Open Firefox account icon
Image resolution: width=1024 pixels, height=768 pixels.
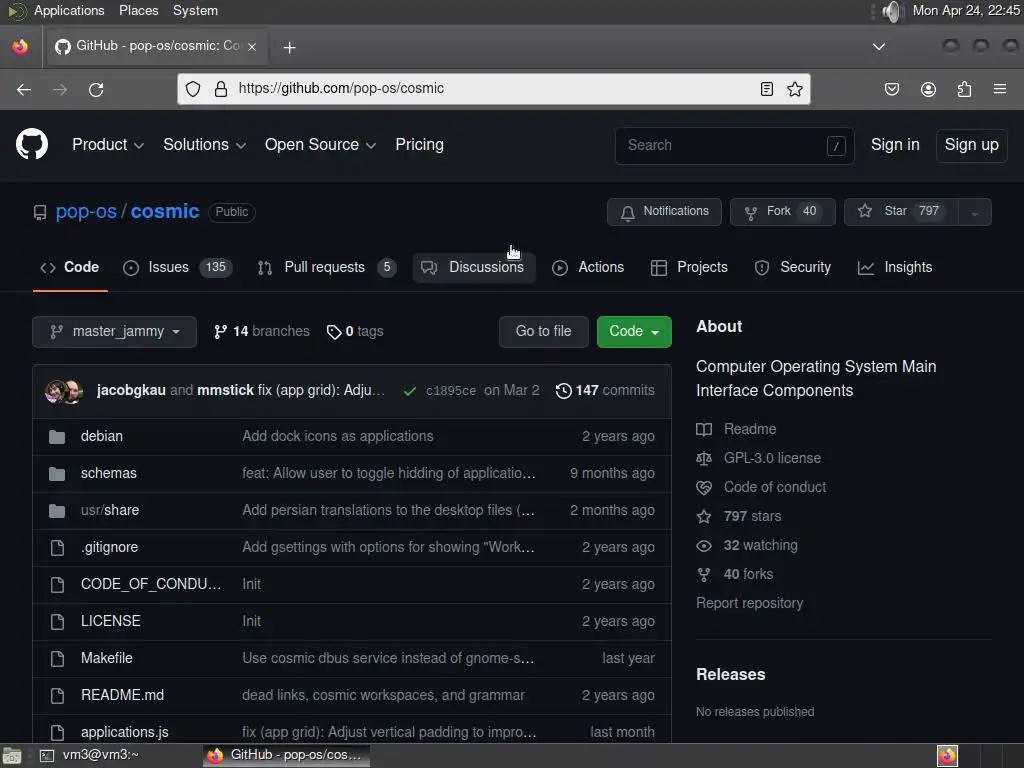click(928, 89)
